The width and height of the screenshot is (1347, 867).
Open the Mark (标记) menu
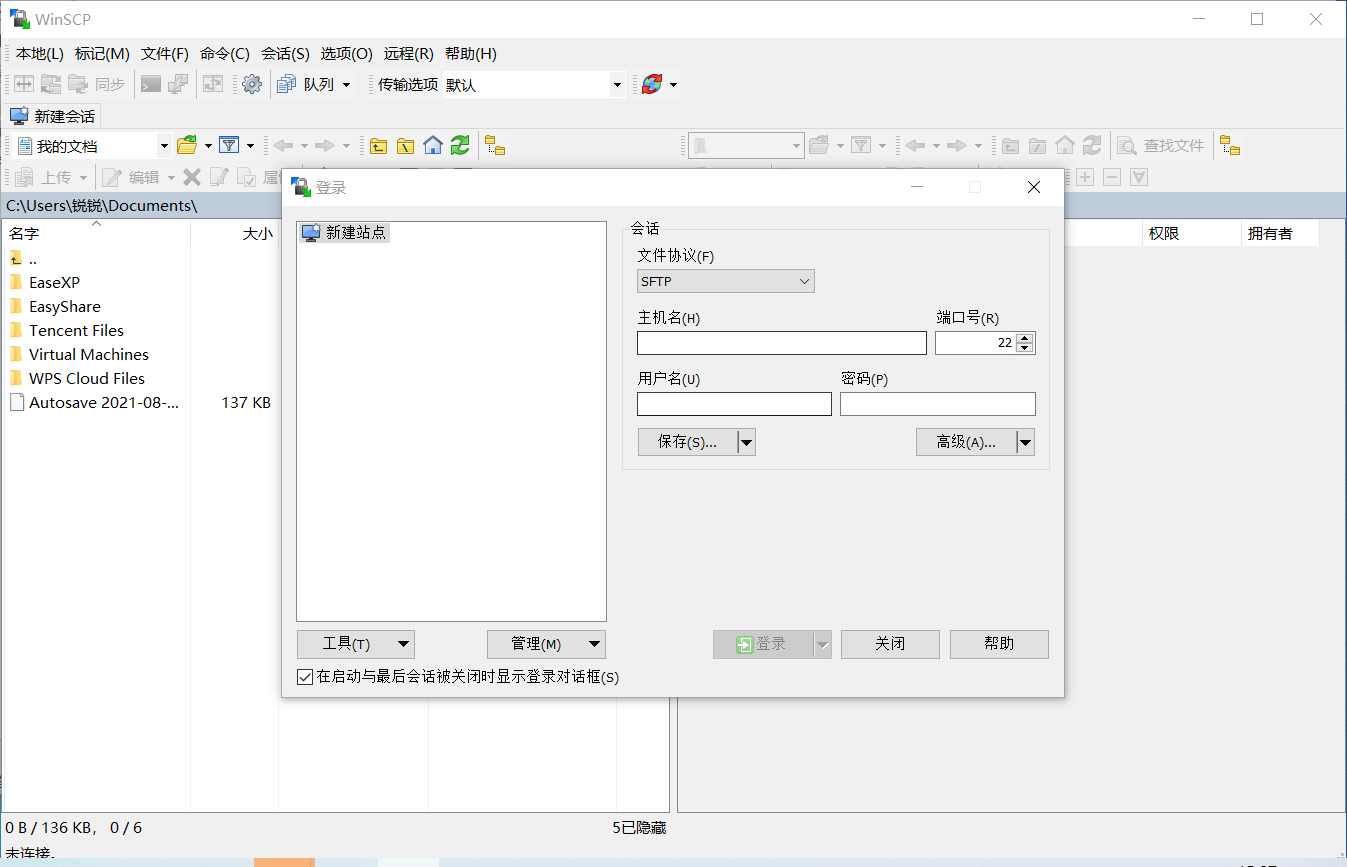tap(102, 54)
